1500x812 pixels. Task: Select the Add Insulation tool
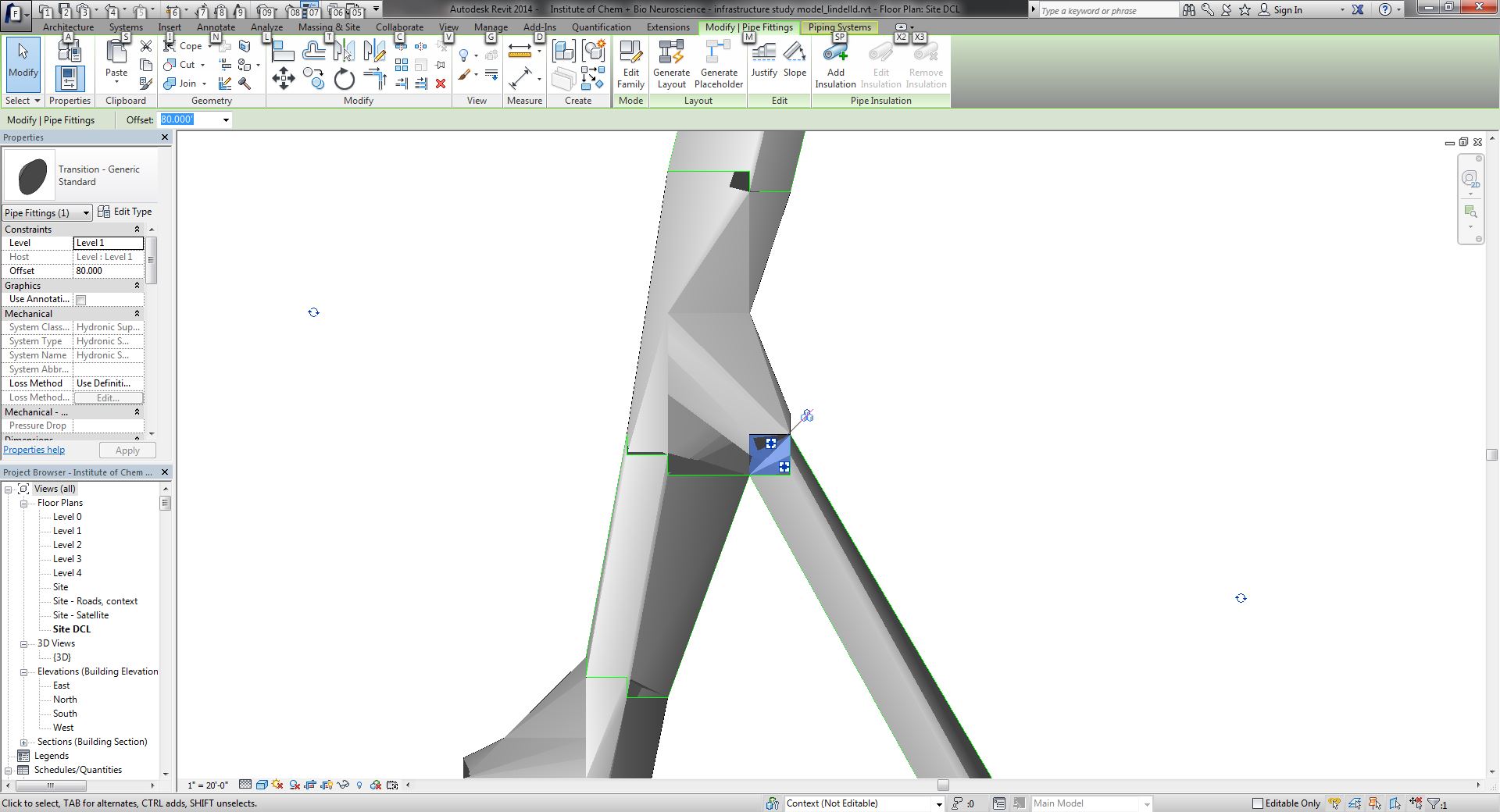835,64
